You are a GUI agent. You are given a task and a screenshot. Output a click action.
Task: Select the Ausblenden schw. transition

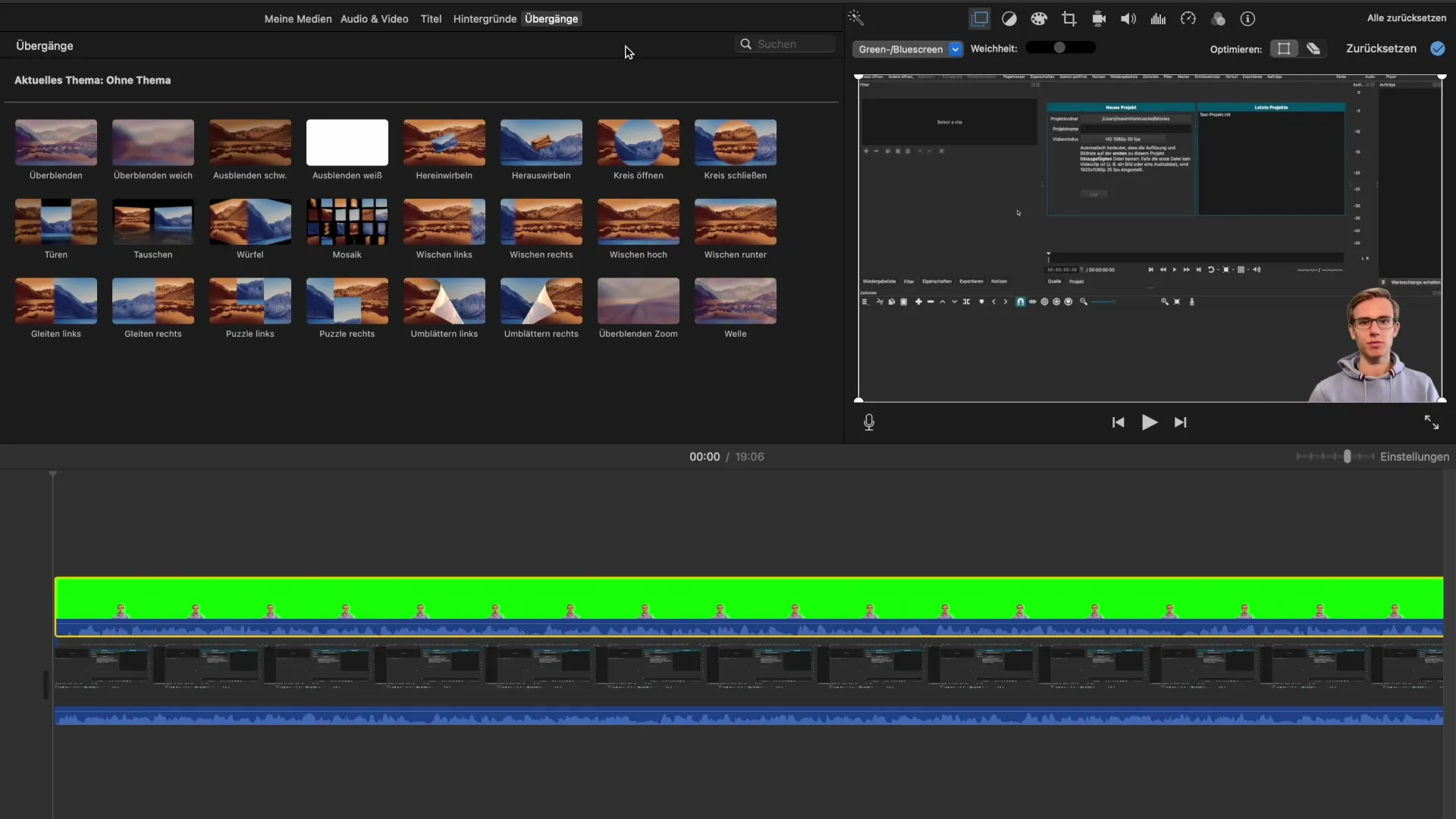[250, 143]
